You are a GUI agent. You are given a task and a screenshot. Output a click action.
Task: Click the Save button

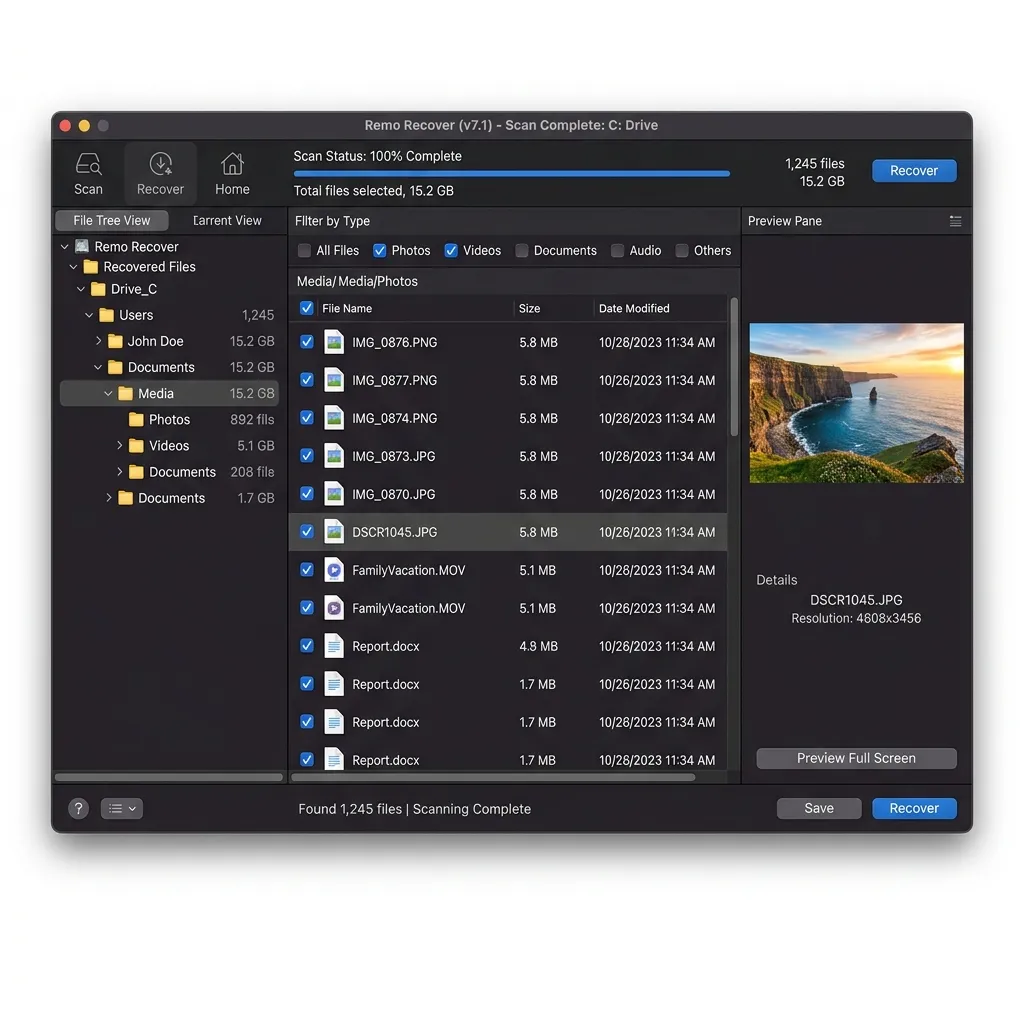point(819,808)
